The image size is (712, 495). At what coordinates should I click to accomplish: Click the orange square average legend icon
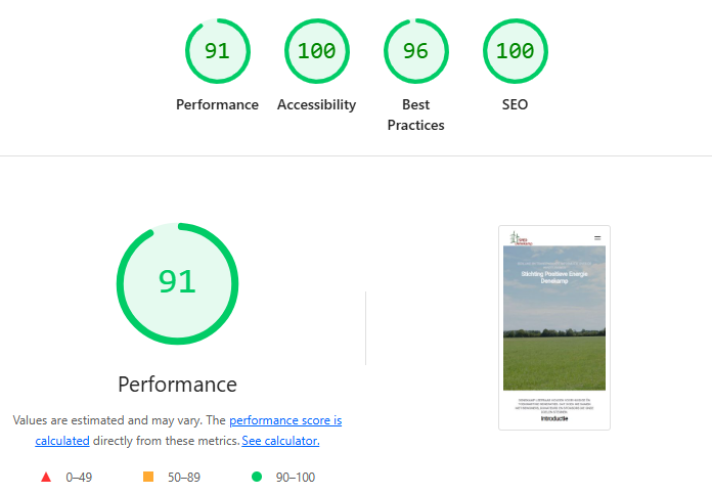click(x=149, y=477)
